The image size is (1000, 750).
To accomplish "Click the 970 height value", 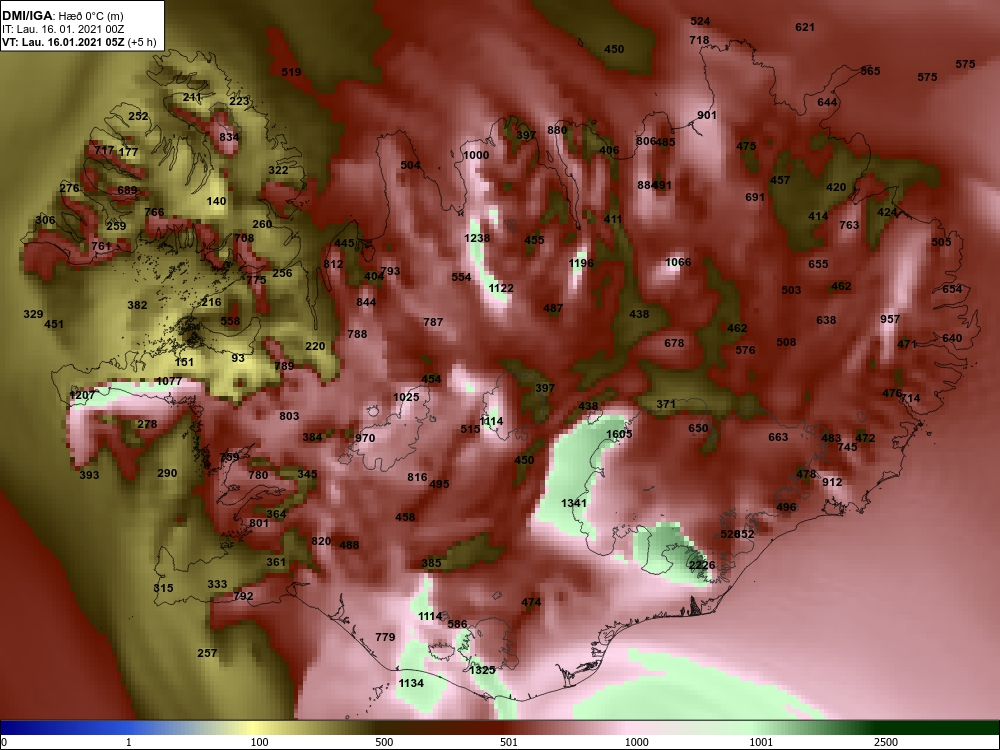I will click(365, 438).
